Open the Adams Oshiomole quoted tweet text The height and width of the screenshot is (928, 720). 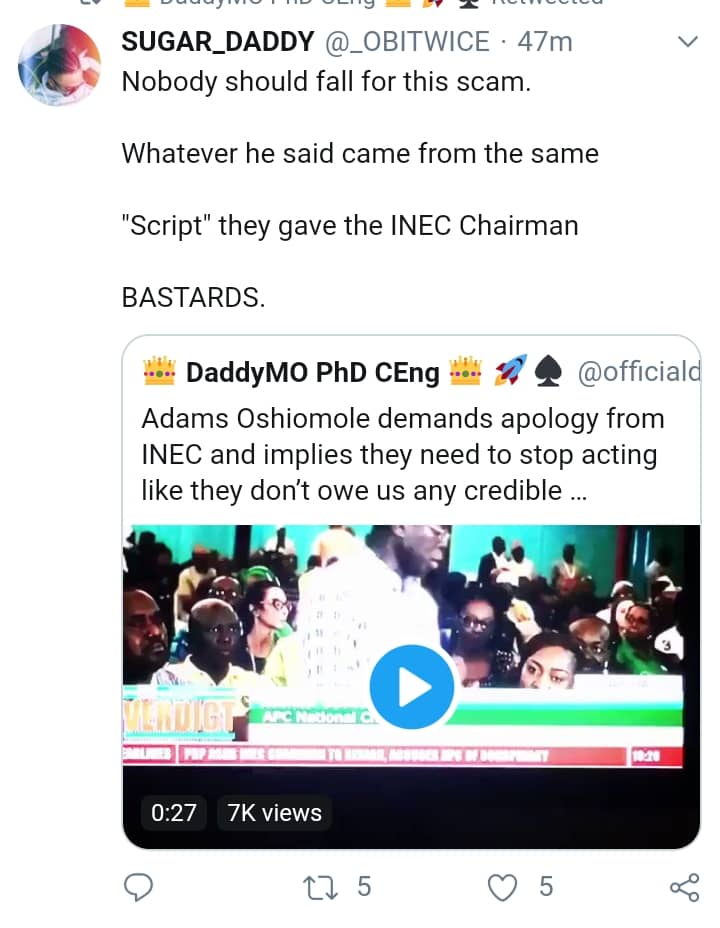(x=400, y=454)
